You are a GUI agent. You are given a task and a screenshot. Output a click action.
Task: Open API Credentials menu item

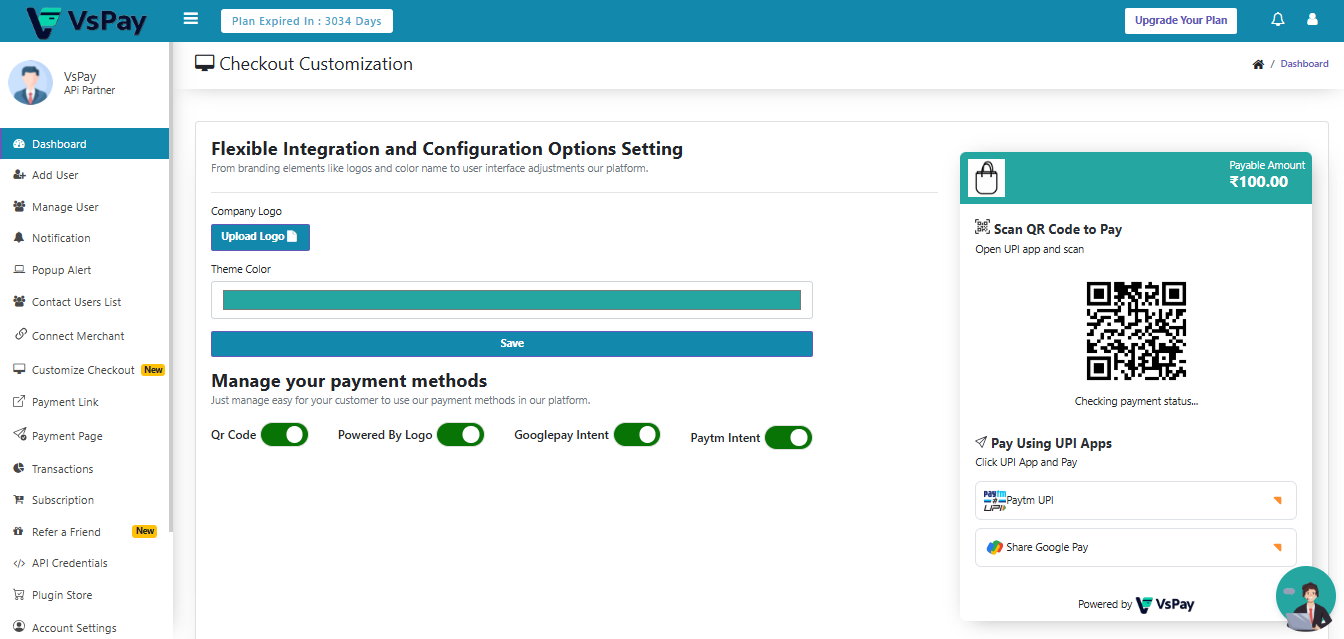pos(69,563)
